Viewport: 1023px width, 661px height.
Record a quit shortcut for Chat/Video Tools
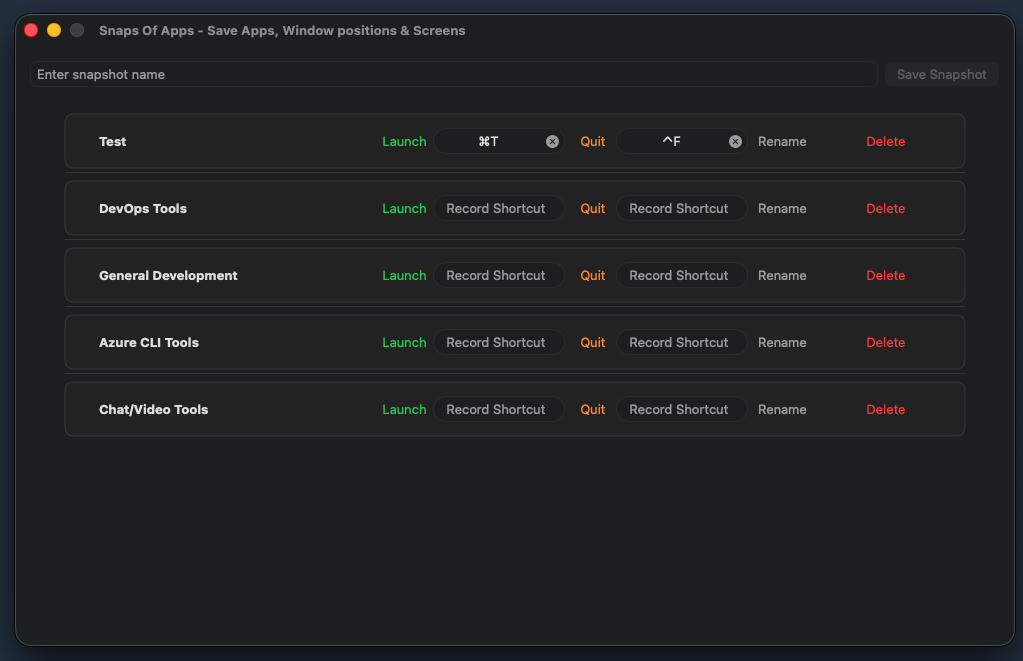pos(681,409)
